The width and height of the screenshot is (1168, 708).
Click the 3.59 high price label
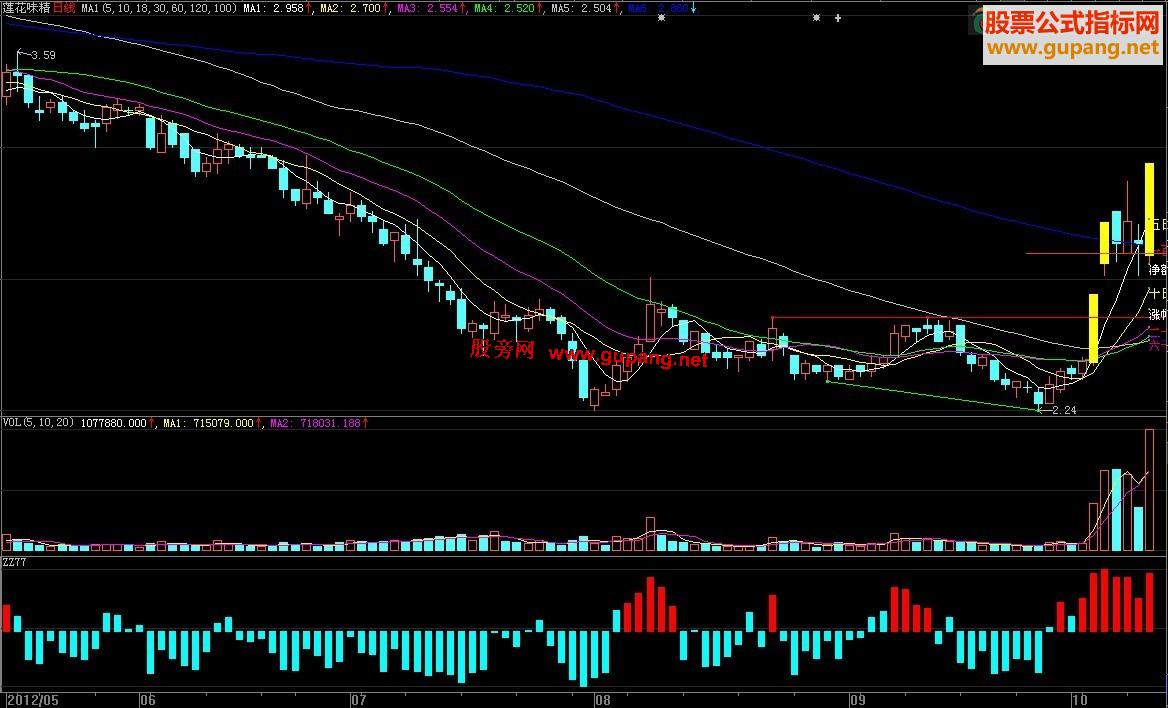pos(44,55)
